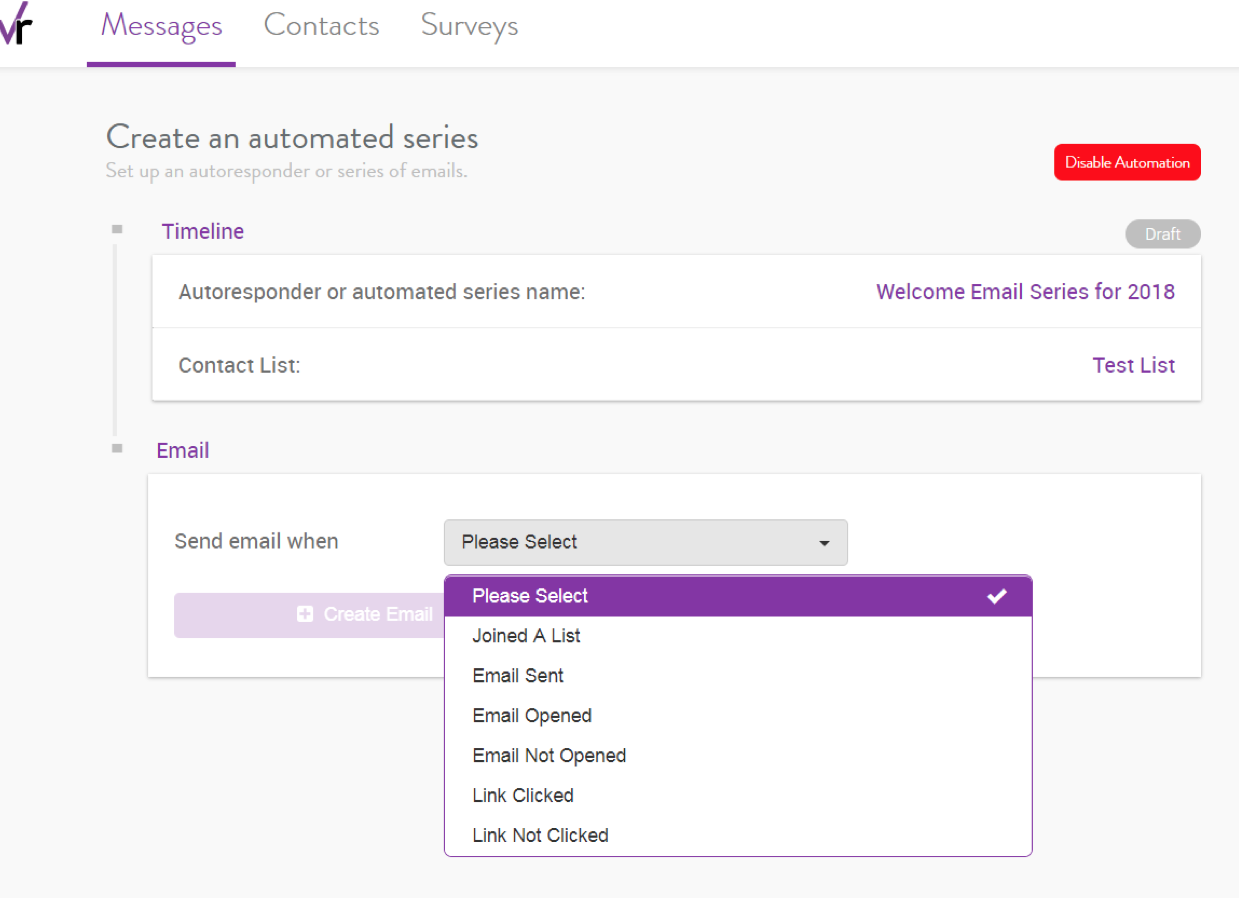Click the Draft status badge
This screenshot has height=898, width=1239.
pyautogui.click(x=1162, y=233)
